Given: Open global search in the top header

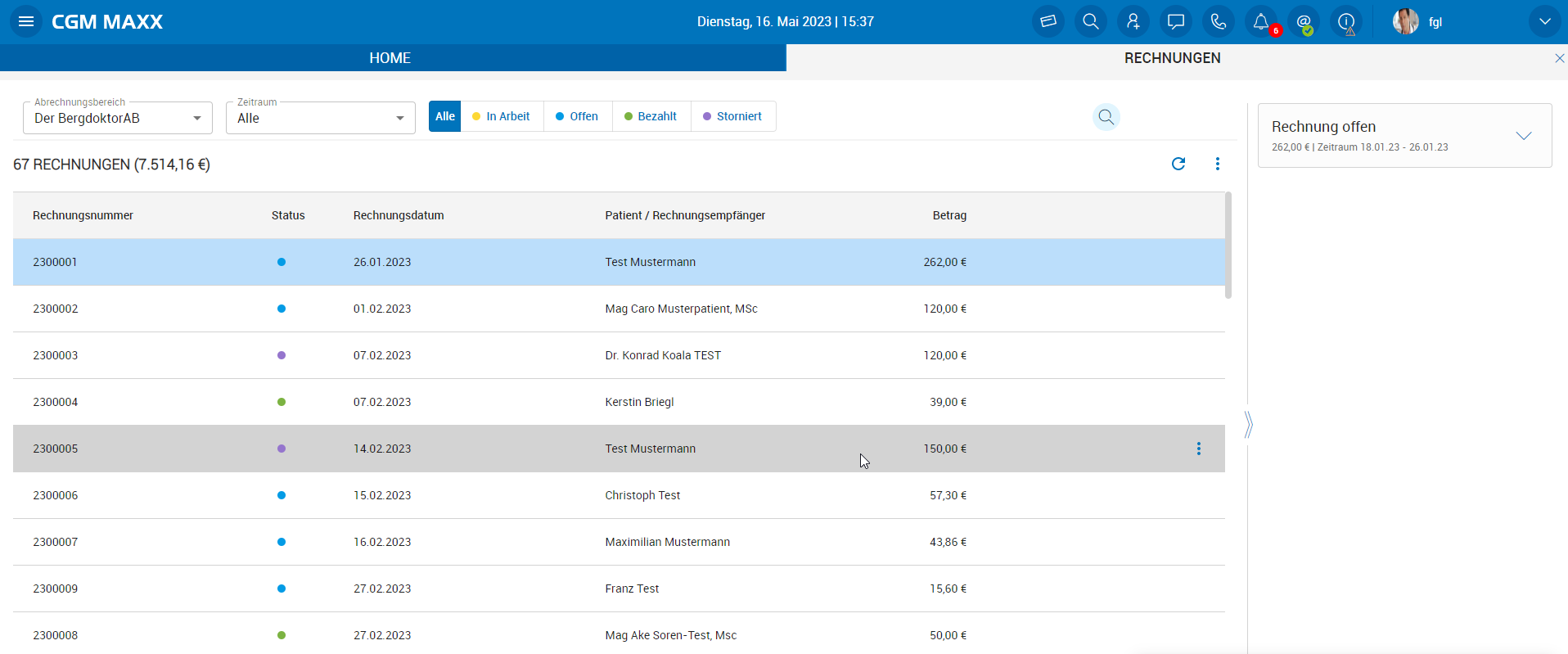Looking at the screenshot, I should 1091,21.
